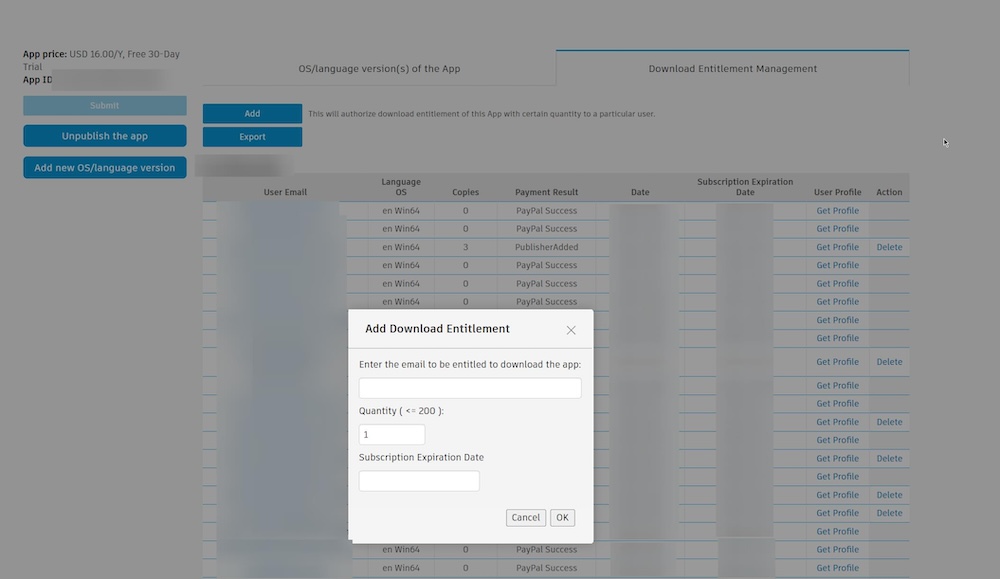1000x579 pixels.
Task: Click Unpublish the app
Action: pos(104,135)
